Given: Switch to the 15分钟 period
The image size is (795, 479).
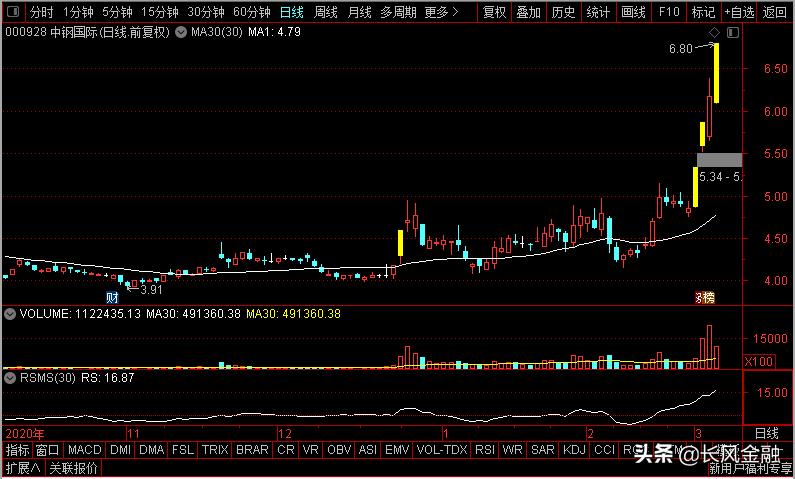Looking at the screenshot, I should click(160, 12).
